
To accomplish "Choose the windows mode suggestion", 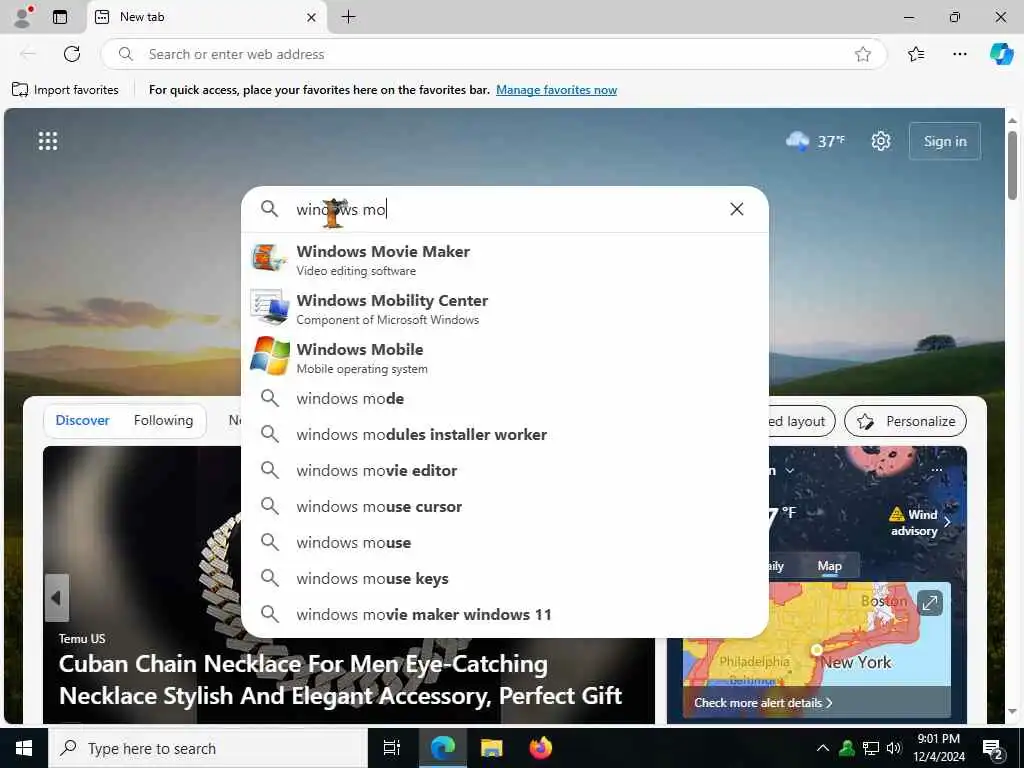I will pos(505,398).
